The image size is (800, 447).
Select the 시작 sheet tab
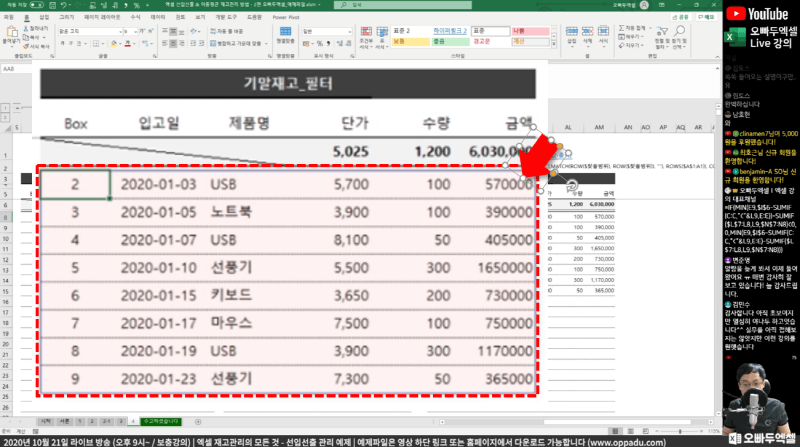[x=45, y=421]
